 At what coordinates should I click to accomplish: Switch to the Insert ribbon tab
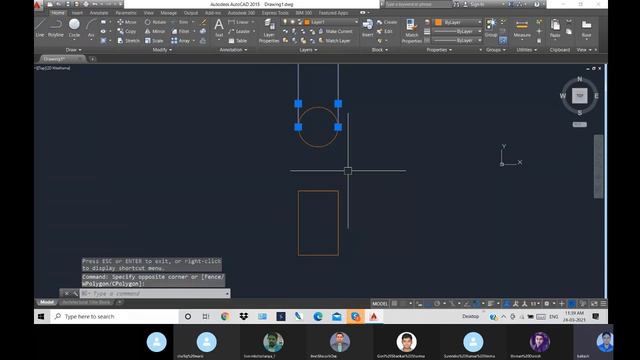(x=77, y=13)
